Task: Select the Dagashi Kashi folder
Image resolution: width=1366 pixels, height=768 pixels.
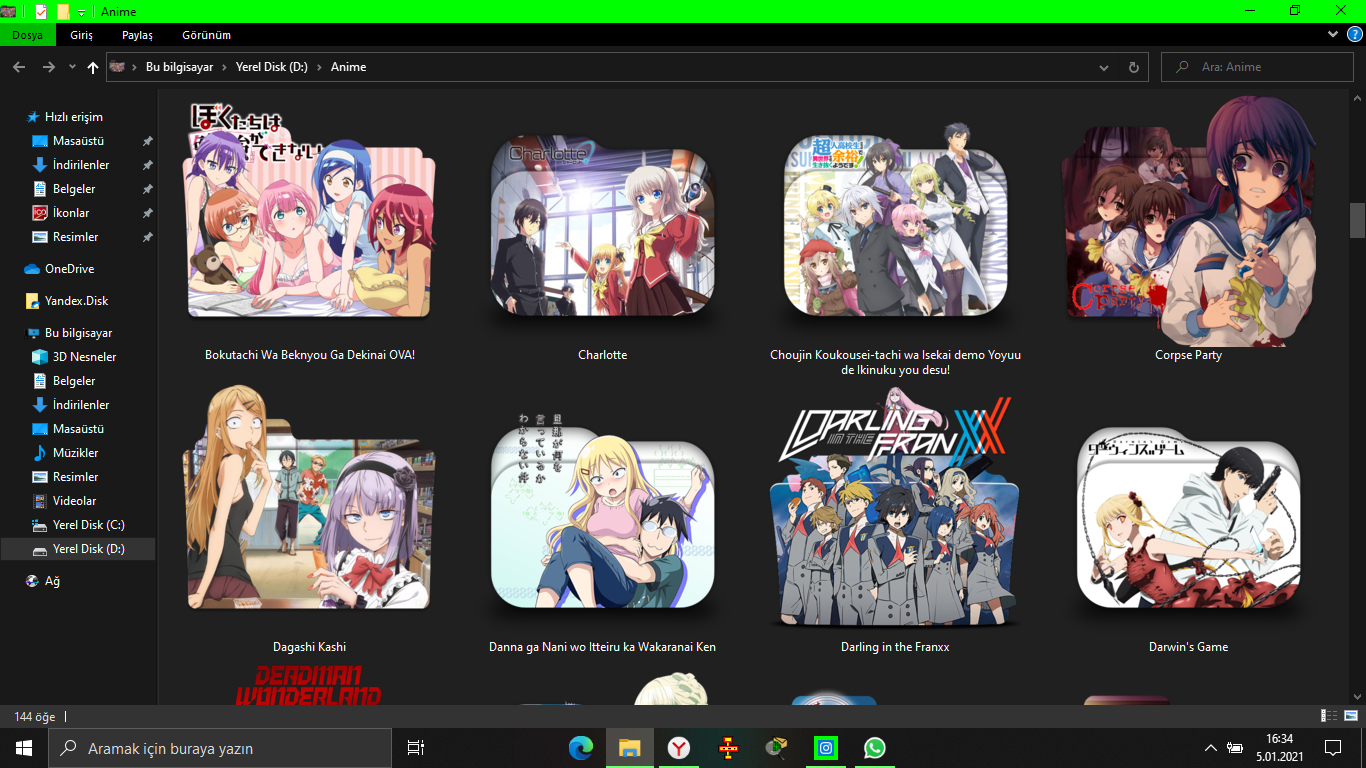Action: 310,520
